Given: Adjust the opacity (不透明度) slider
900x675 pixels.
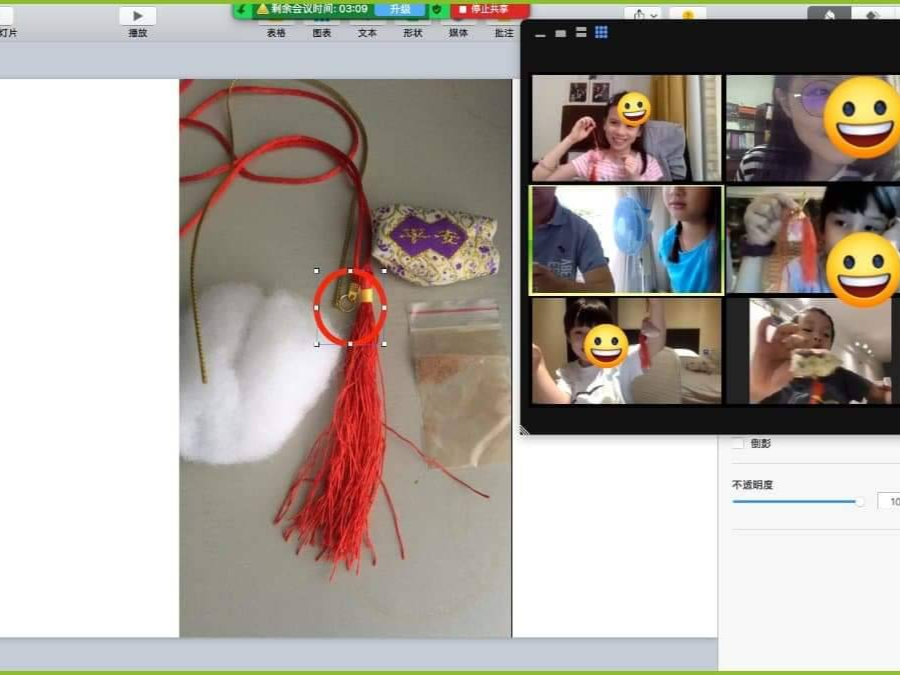Looking at the screenshot, I should 858,501.
